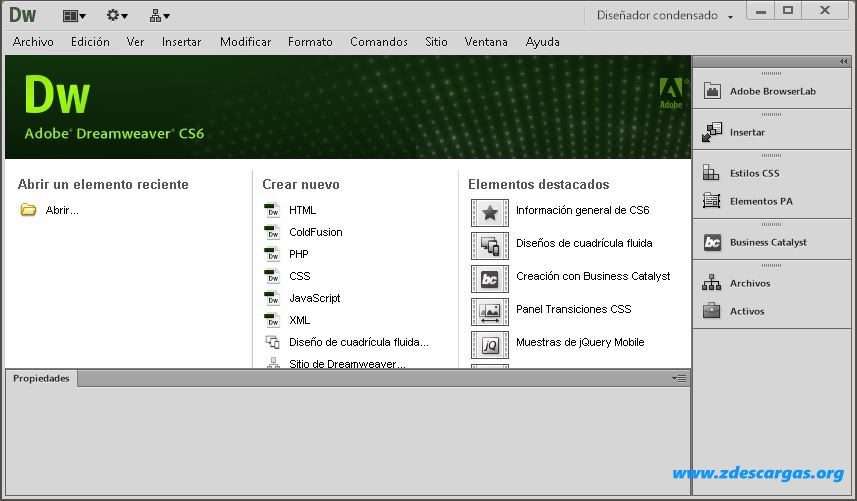Click the Business Catalyst panel icon
Screen dimensions: 857x501
(712, 242)
